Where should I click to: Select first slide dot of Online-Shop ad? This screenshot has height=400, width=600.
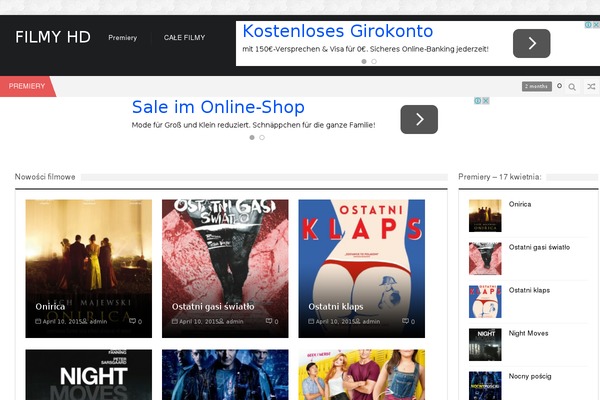252,137
